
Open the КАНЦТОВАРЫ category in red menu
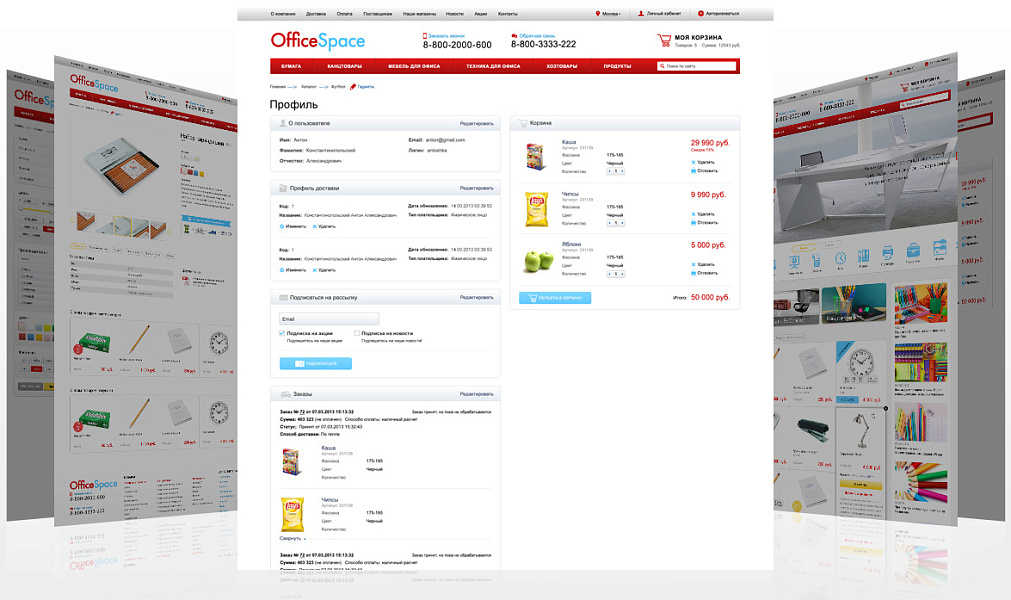coord(344,66)
